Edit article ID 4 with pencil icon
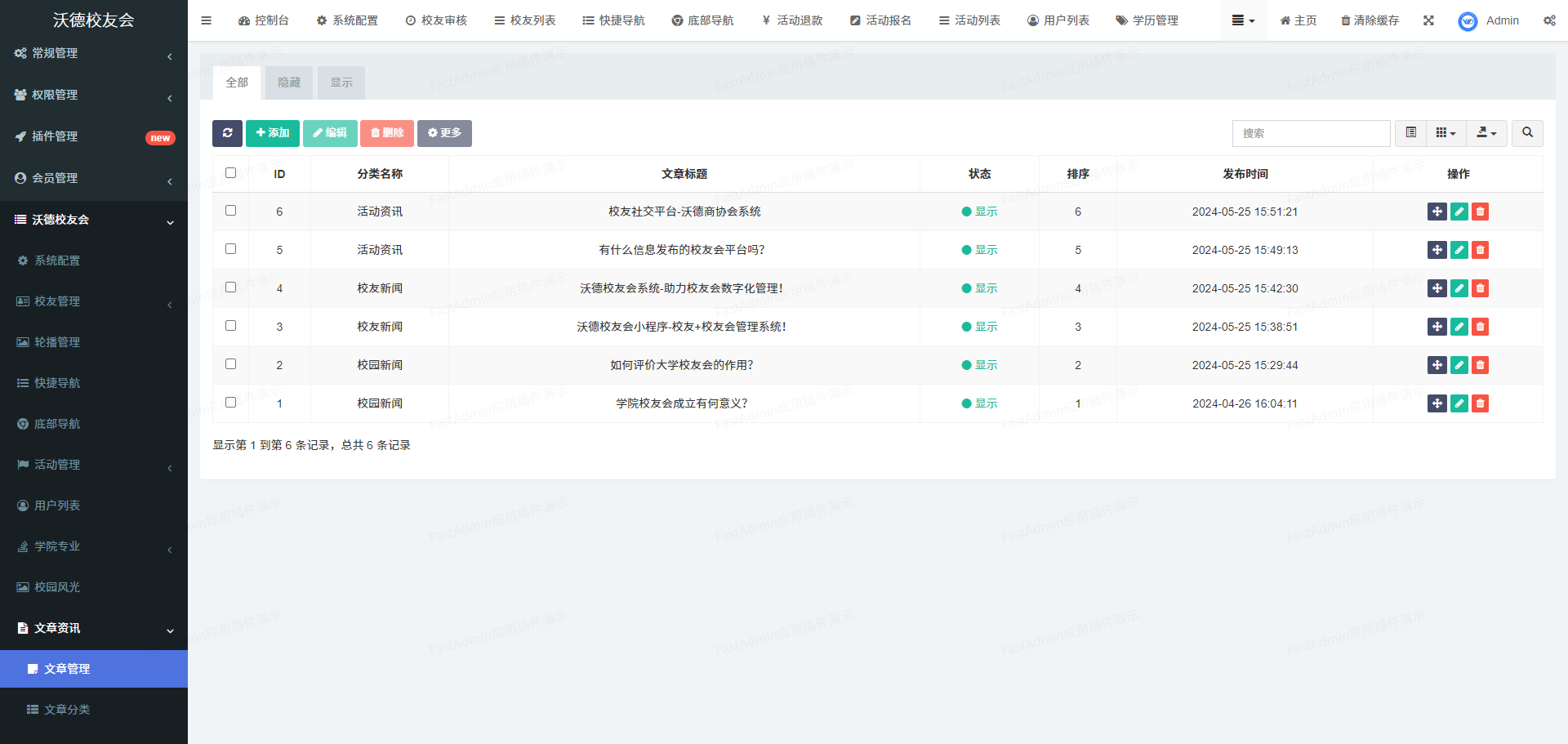Screen dimensions: 1568x744 (x=1459, y=288)
